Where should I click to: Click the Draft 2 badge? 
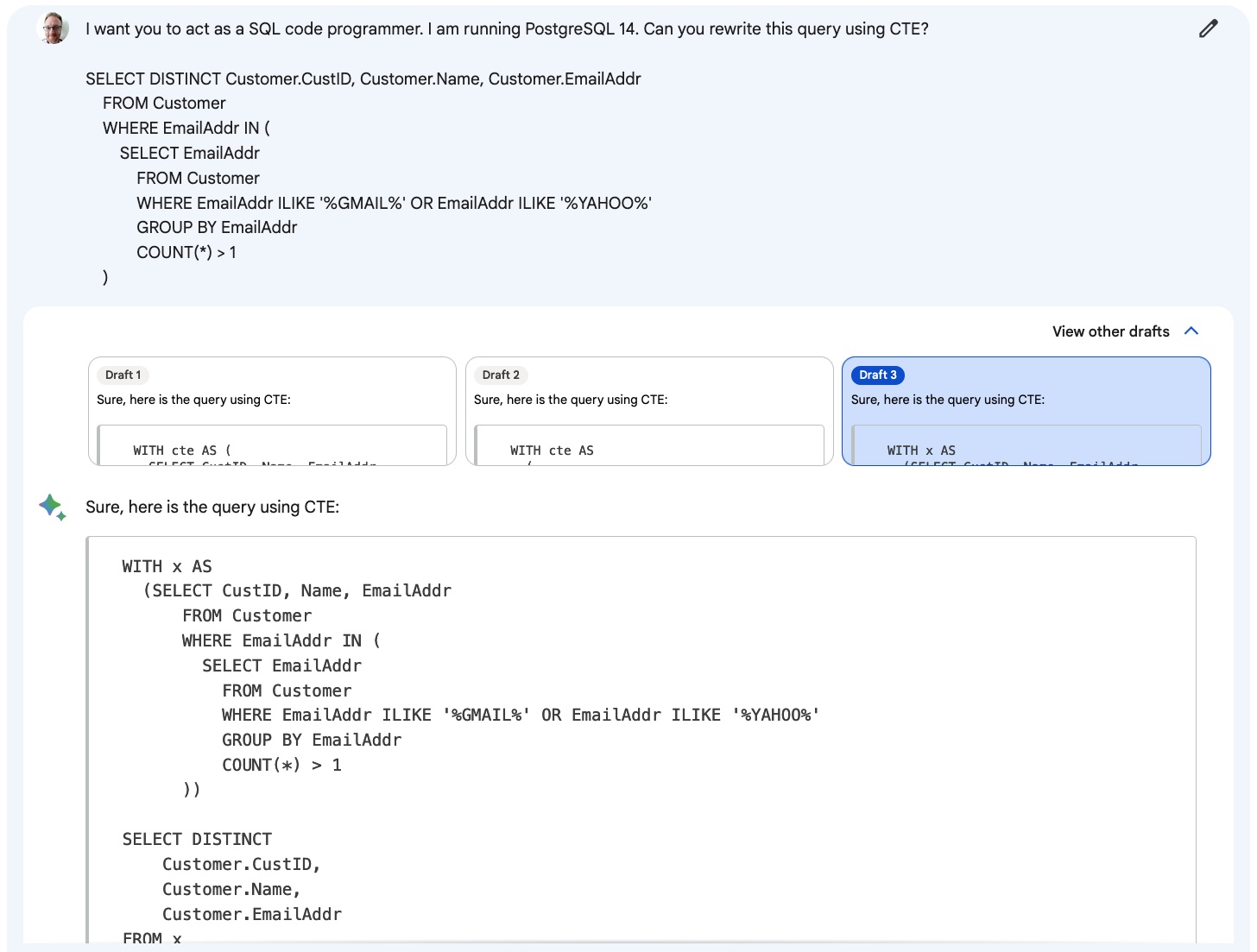pos(501,375)
